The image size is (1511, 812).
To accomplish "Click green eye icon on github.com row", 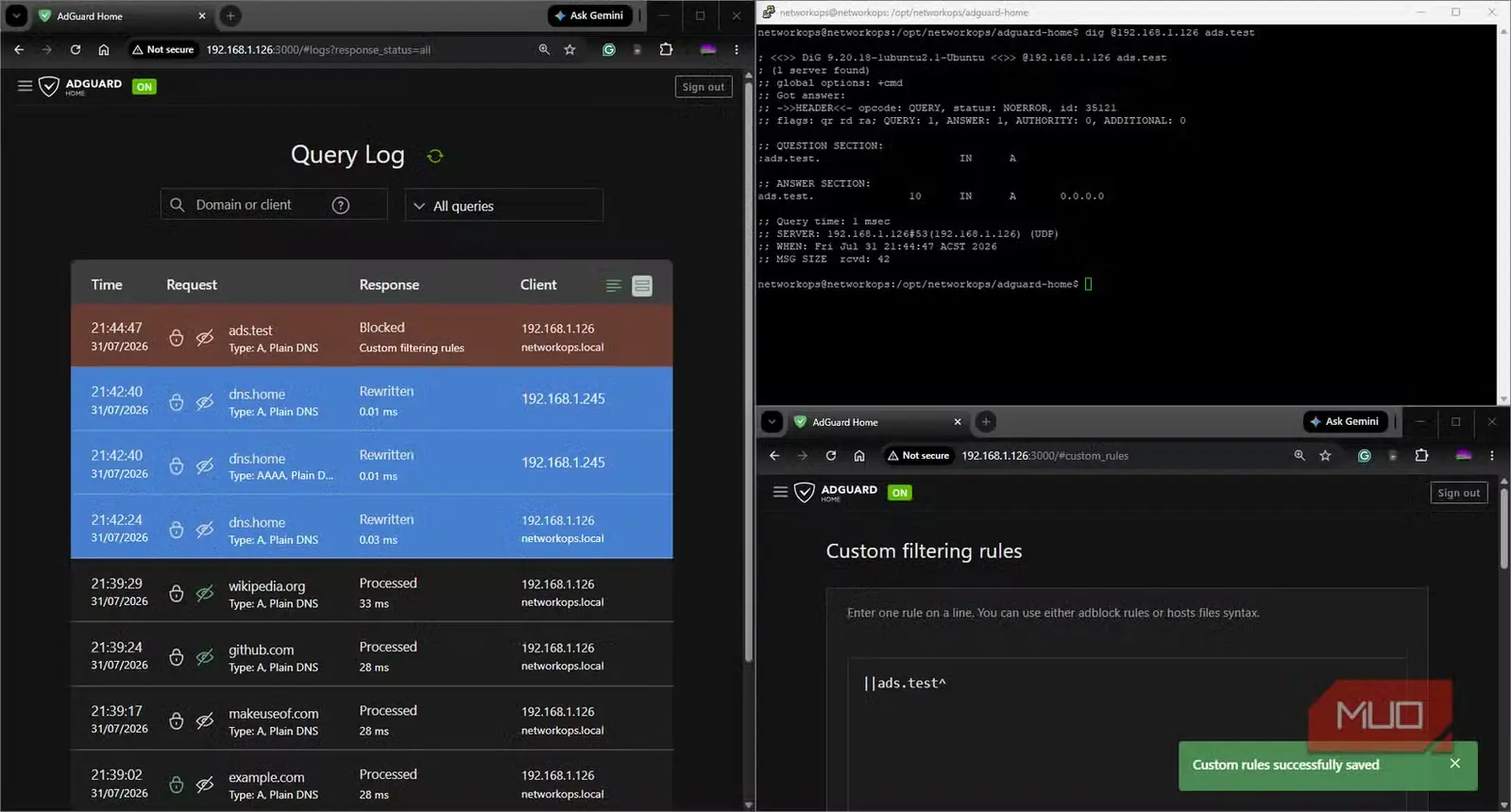I will pyautogui.click(x=205, y=656).
